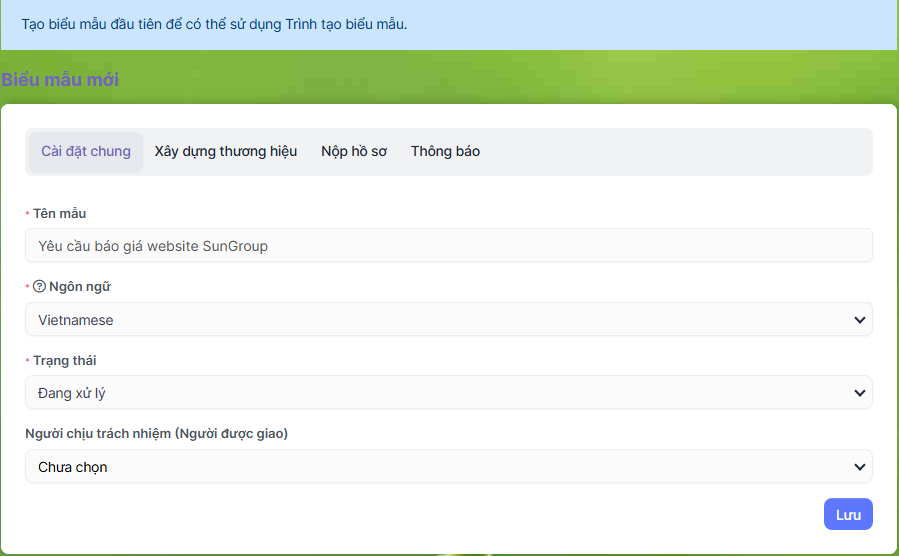Switch to the Cài đặt chung tab
The height and width of the screenshot is (556, 899).
86,152
